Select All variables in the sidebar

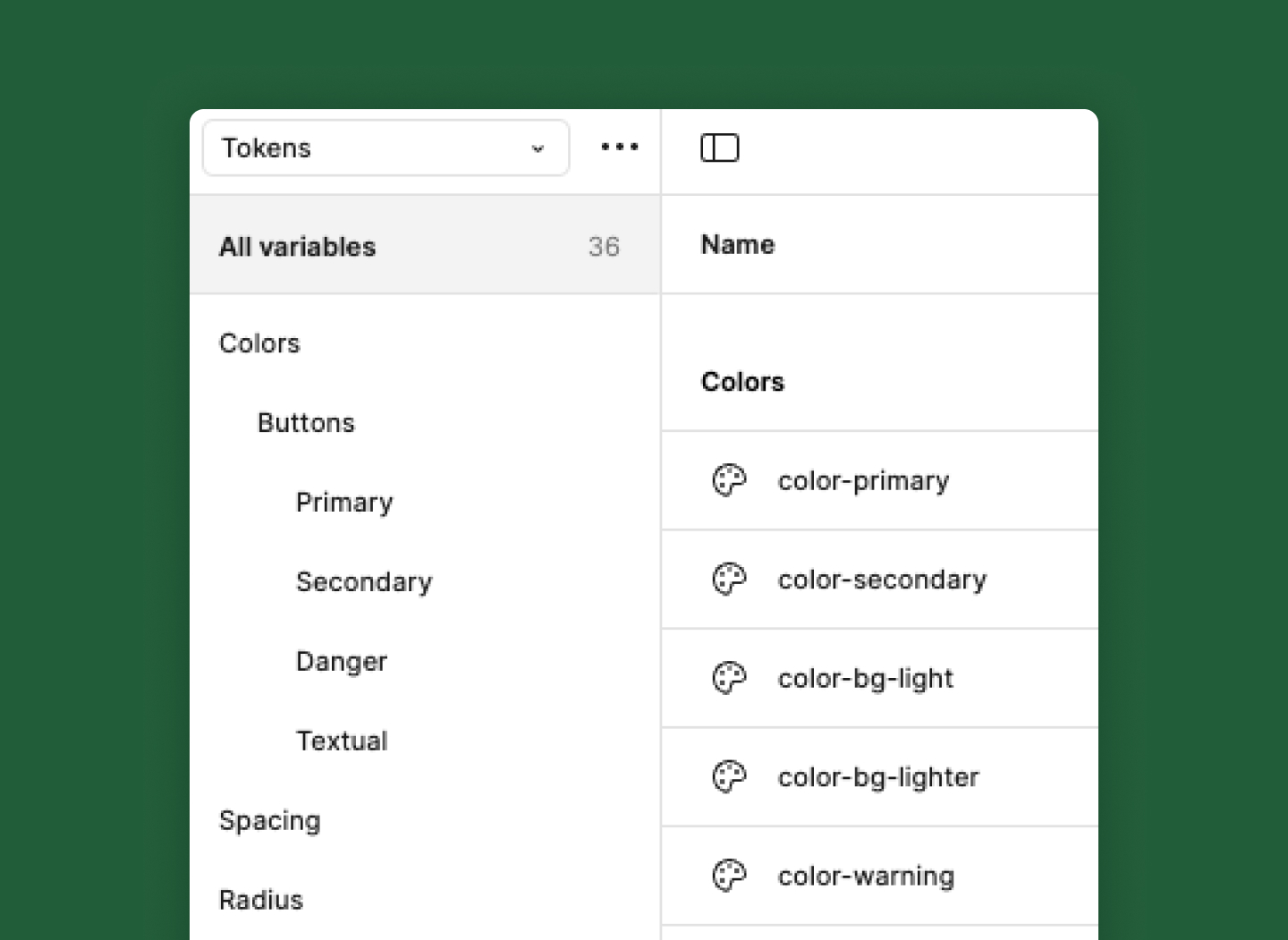coord(298,247)
